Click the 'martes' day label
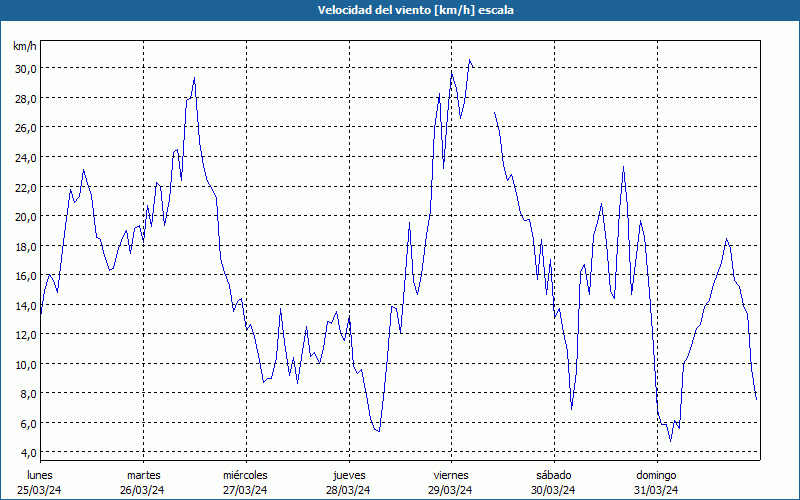 [144, 475]
